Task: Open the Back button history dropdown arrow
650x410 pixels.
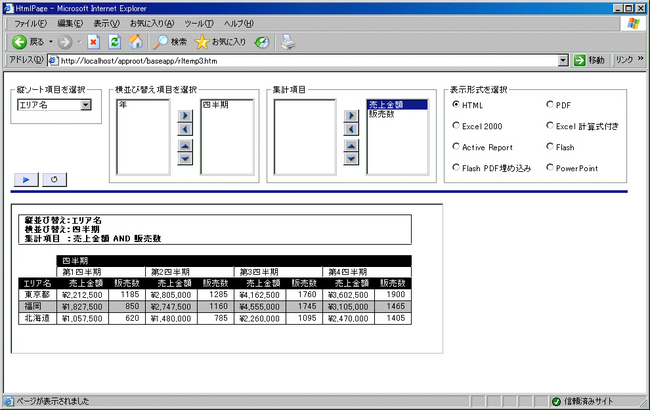Action: click(x=51, y=42)
